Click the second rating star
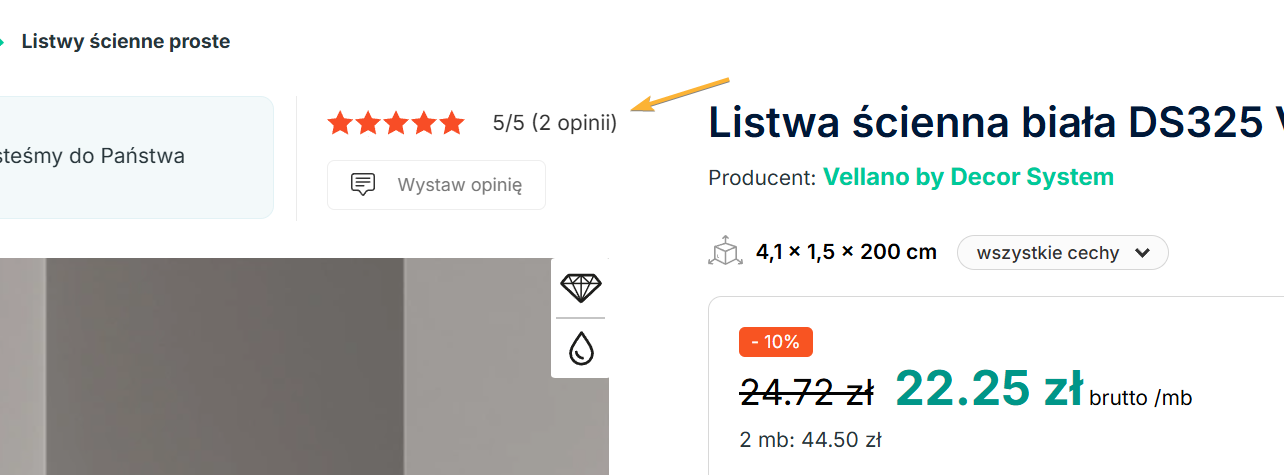The image size is (1284, 475). pyautogui.click(x=368, y=124)
